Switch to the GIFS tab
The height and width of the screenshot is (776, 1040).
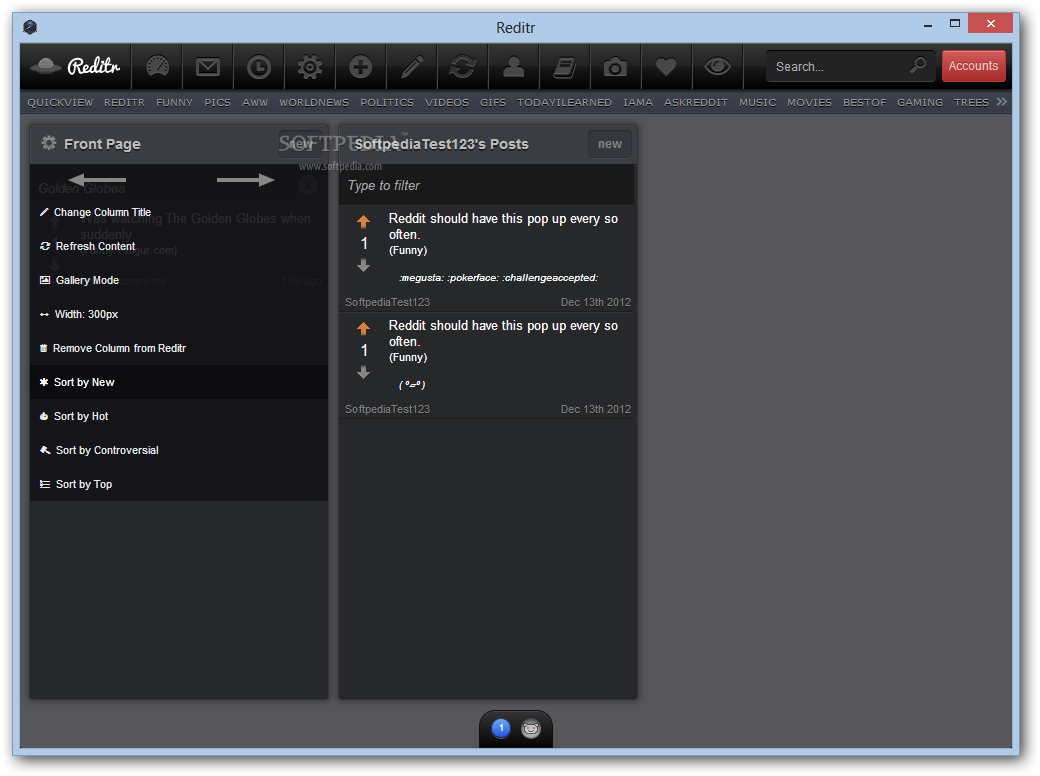(x=493, y=102)
